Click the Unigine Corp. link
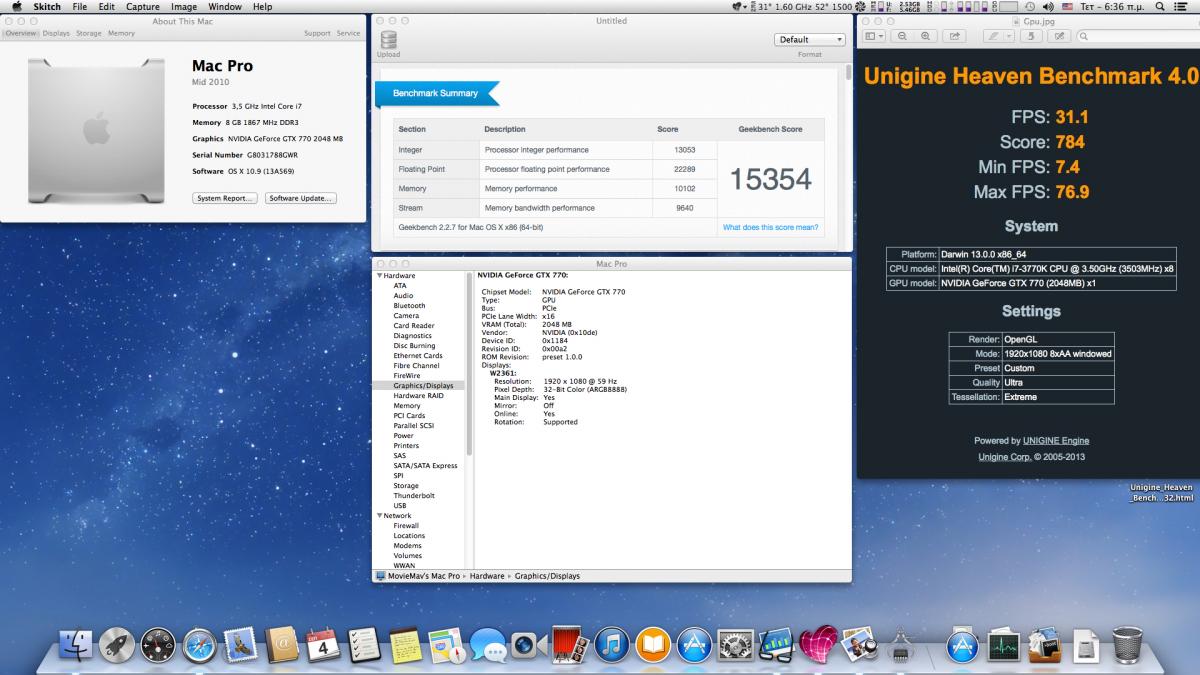Image resolution: width=1200 pixels, height=675 pixels. click(1004, 457)
